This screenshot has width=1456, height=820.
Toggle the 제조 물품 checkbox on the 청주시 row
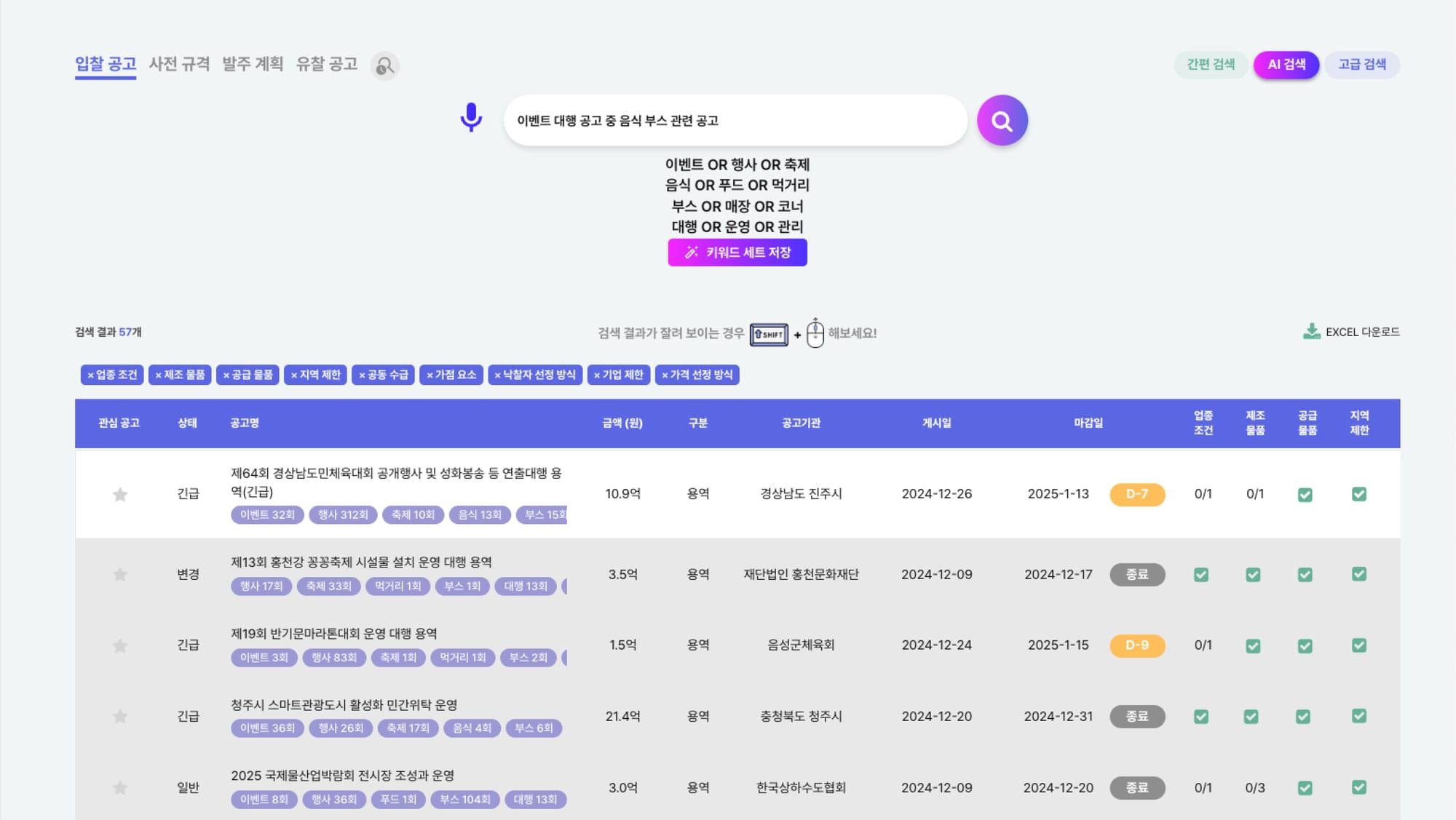(x=1253, y=717)
